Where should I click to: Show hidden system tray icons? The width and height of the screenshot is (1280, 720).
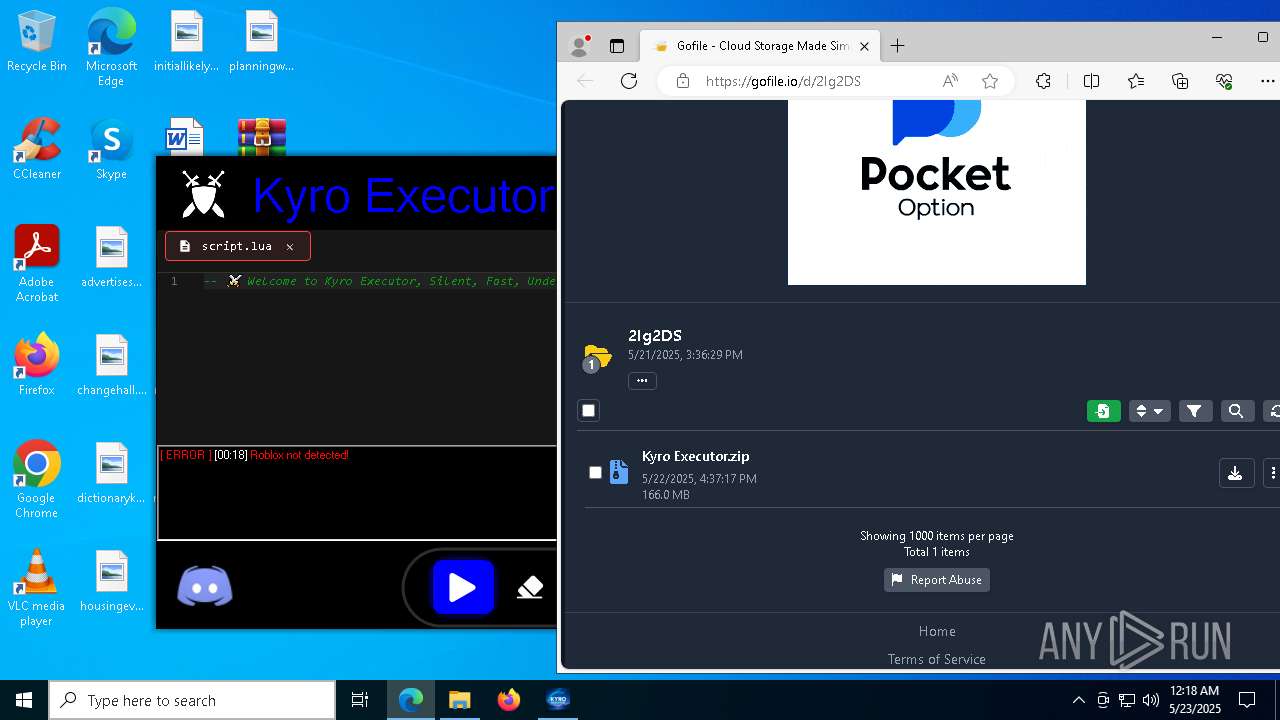pyautogui.click(x=1078, y=700)
